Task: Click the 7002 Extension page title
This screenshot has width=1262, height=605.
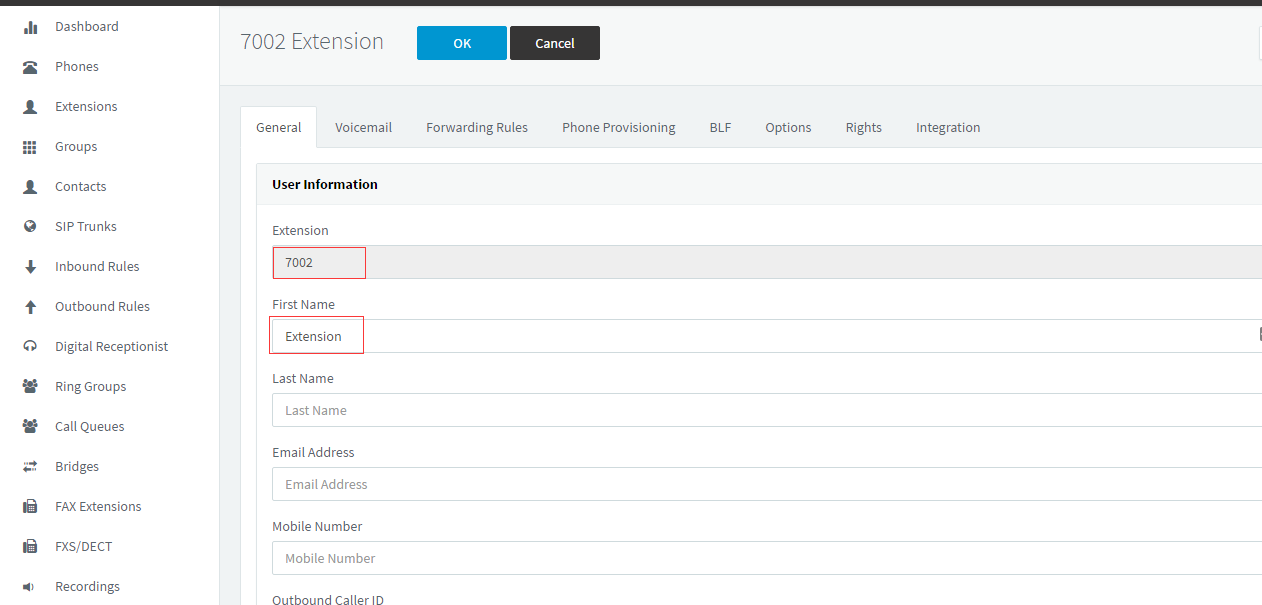Action: [x=312, y=42]
